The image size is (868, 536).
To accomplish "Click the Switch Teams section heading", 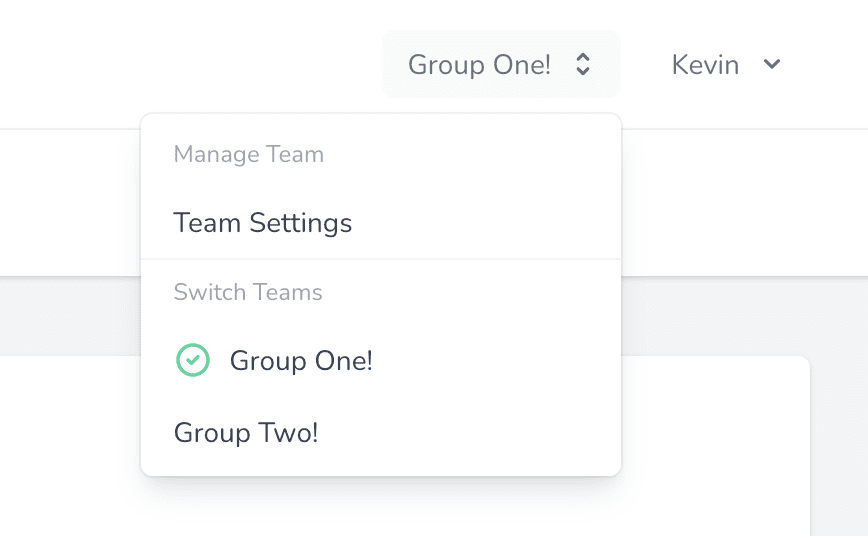I will pos(248,292).
